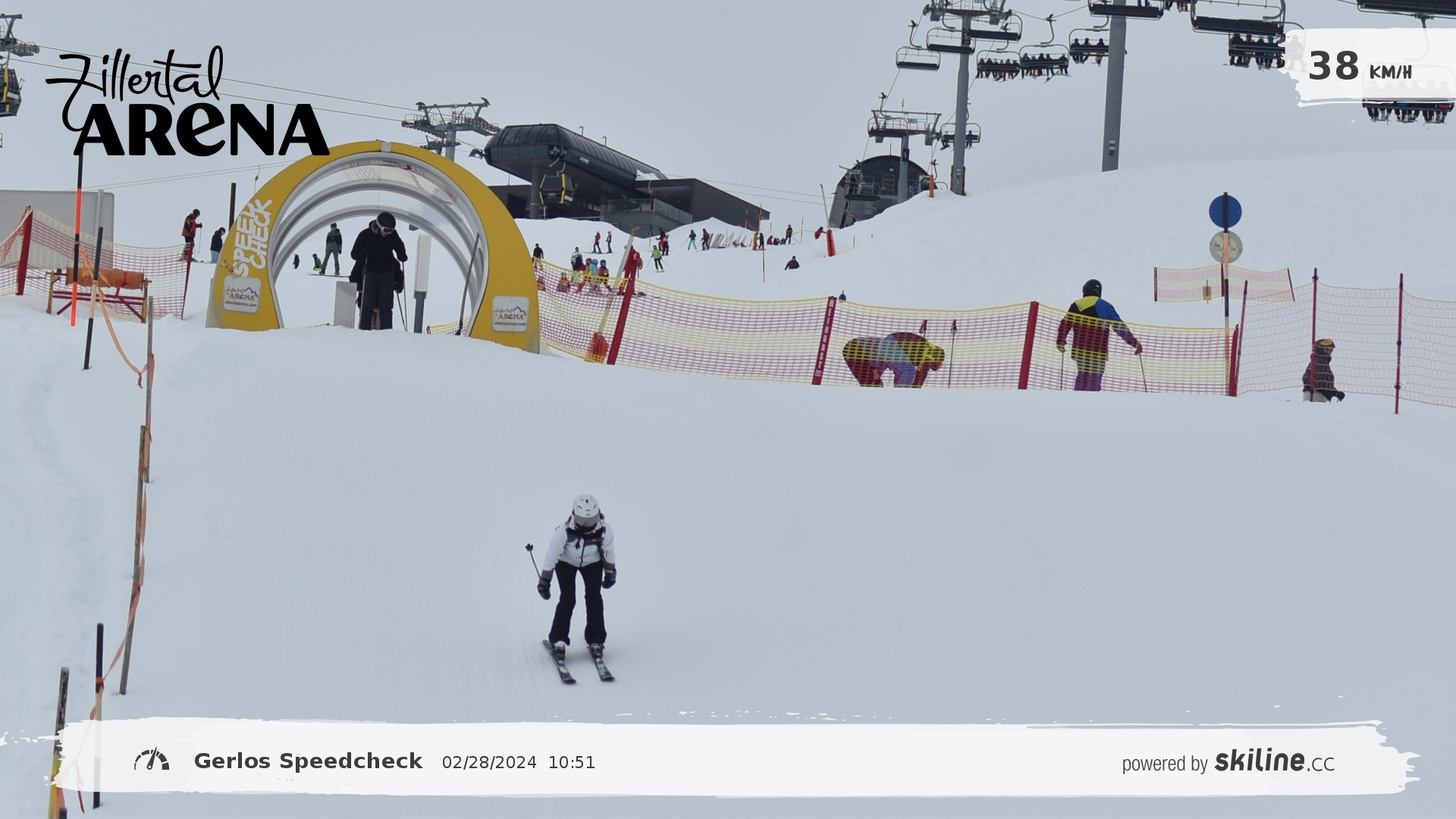Image resolution: width=1456 pixels, height=819 pixels.
Task: Click the 10:51 time label
Action: [x=572, y=763]
